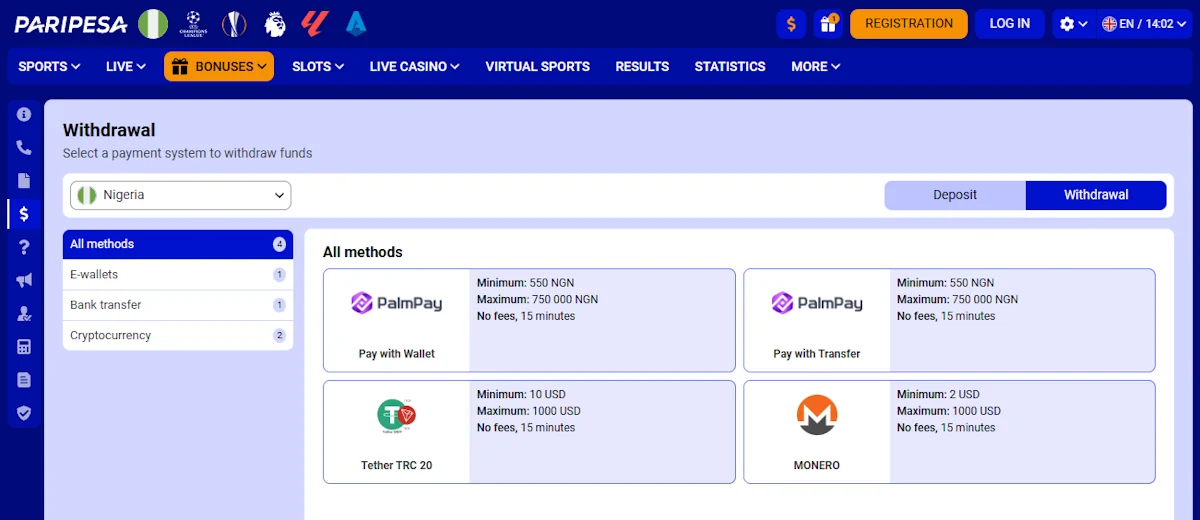Click PalmPay logo for Pay with Transfer
This screenshot has width=1200, height=520.
(x=817, y=303)
